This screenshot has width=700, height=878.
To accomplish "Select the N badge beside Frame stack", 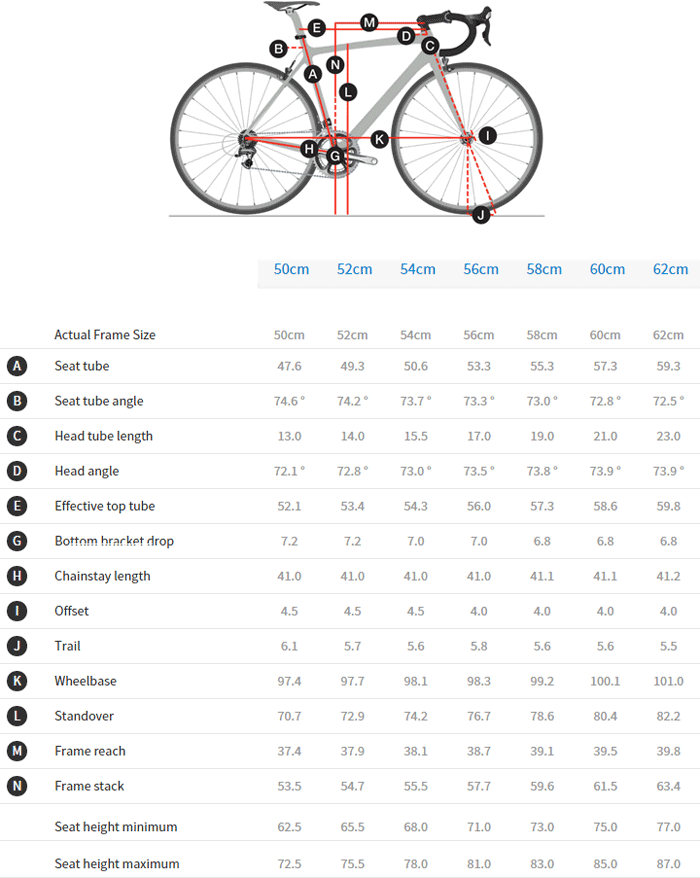I will point(16,786).
